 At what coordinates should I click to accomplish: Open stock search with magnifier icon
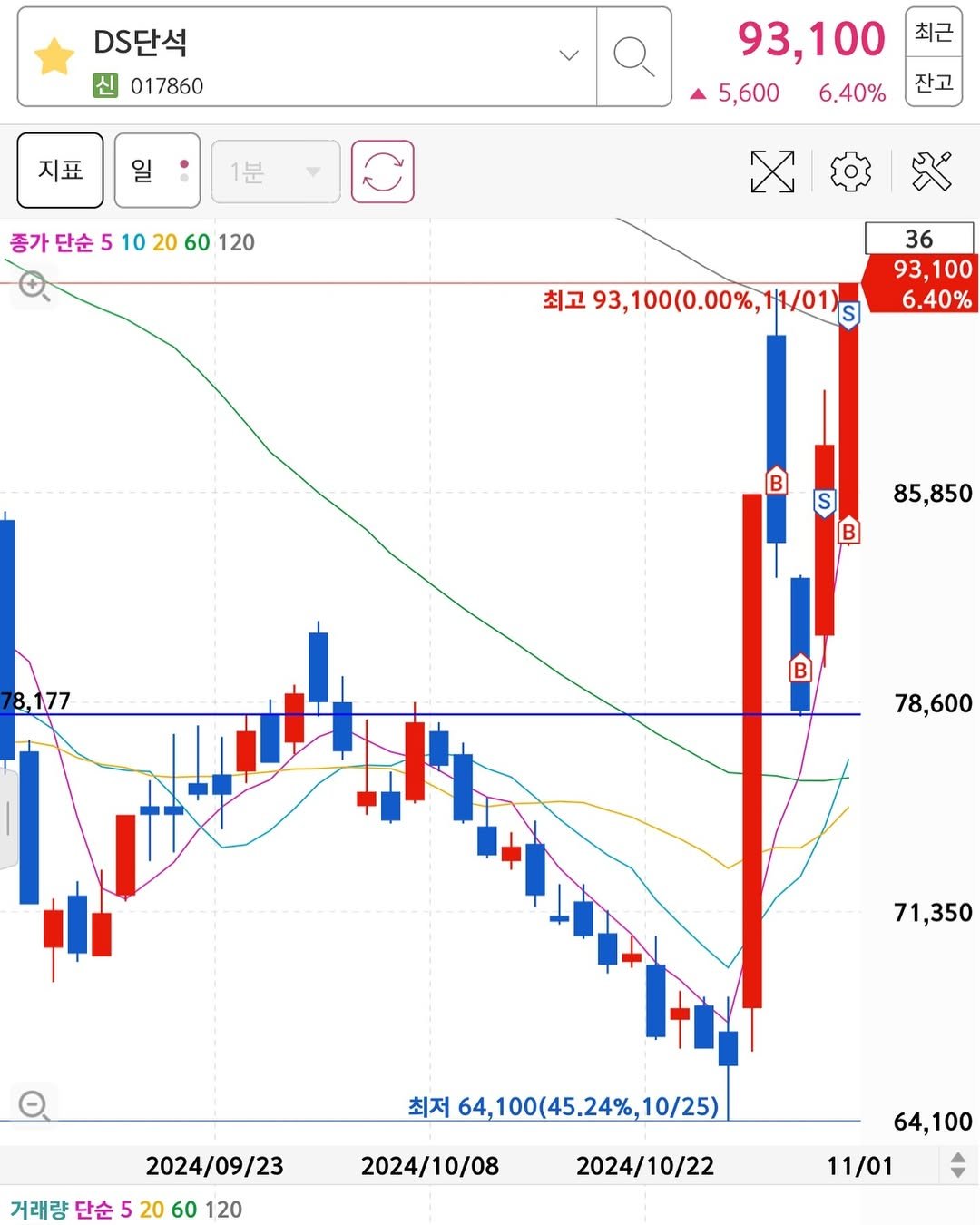point(633,57)
